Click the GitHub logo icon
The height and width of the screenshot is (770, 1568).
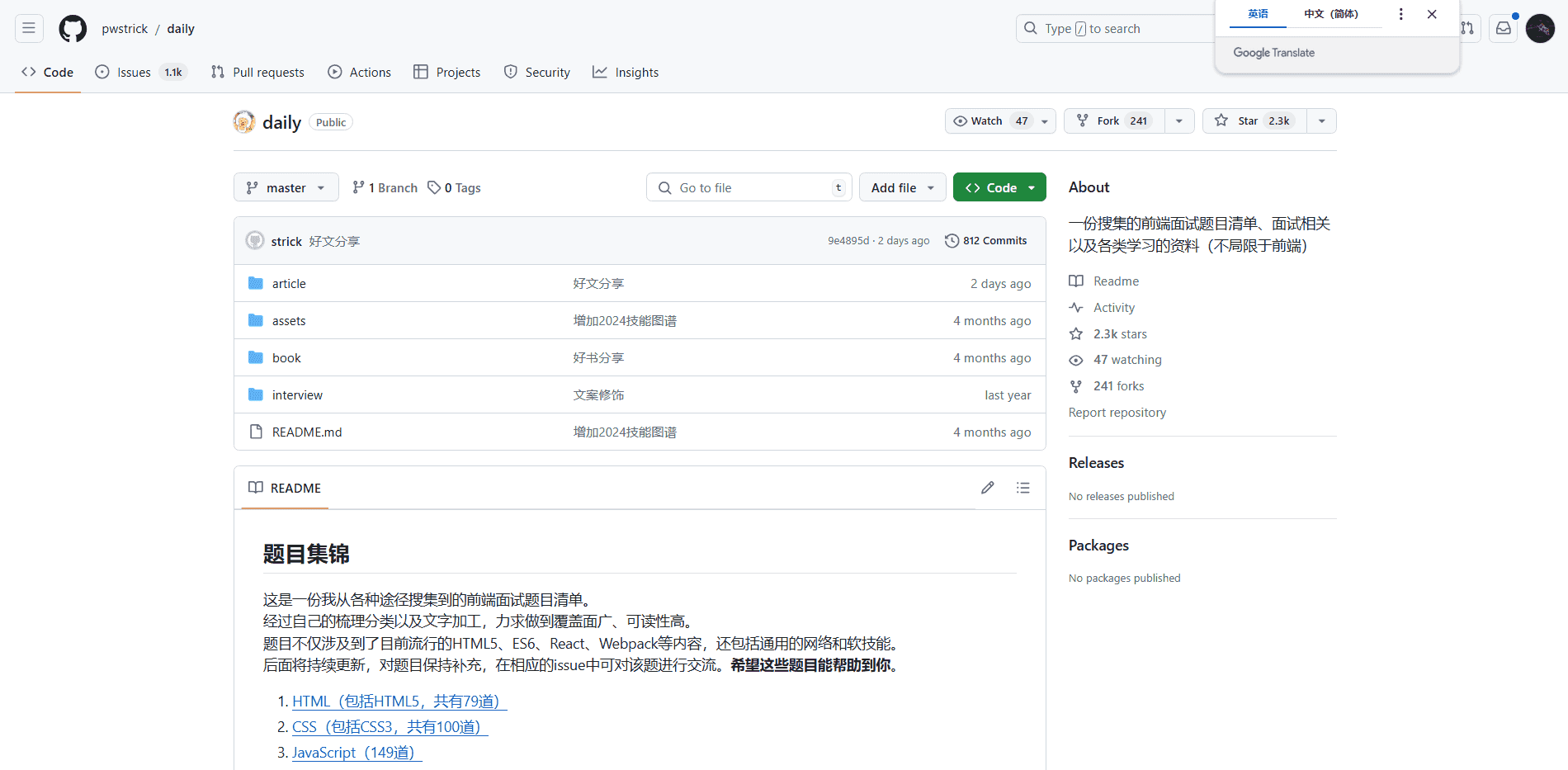73,29
